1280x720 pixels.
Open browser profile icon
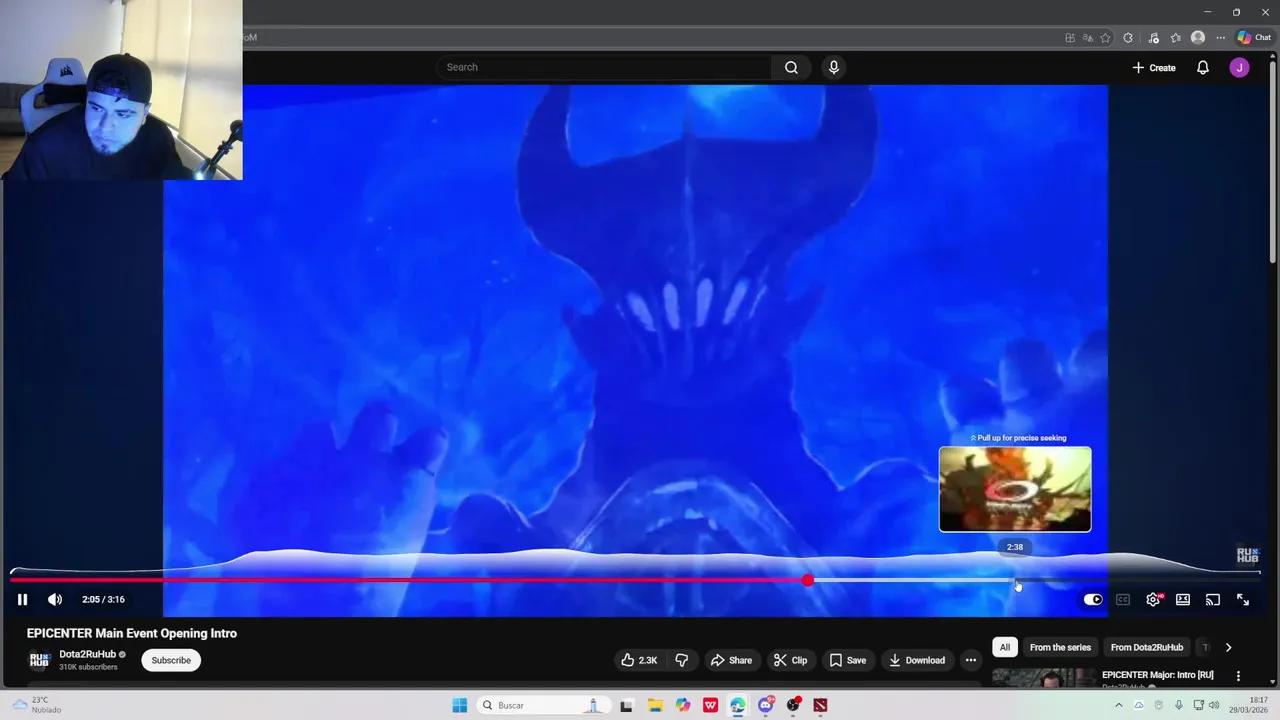(1198, 38)
